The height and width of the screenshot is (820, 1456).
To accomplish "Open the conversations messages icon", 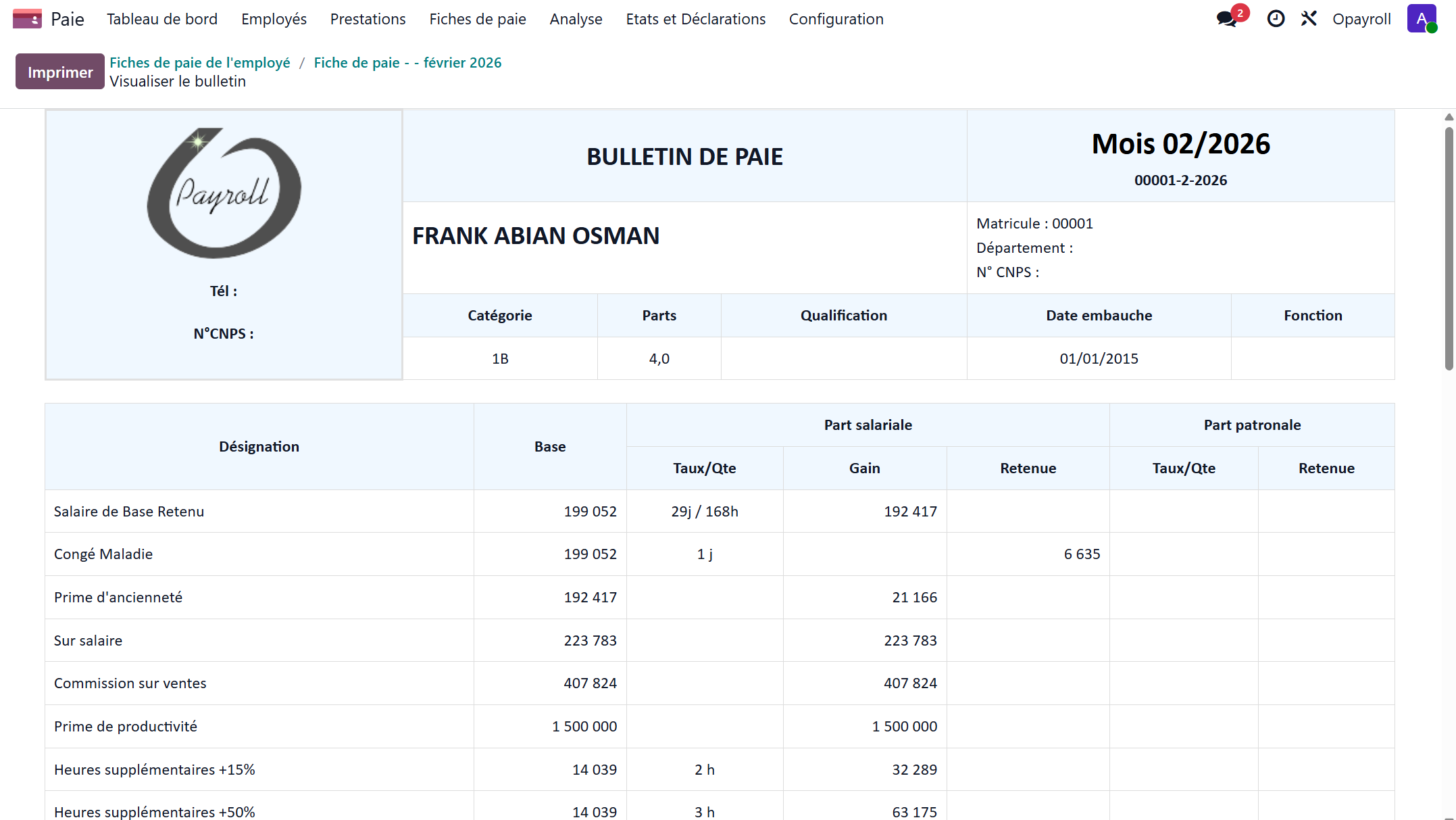I will (1228, 19).
